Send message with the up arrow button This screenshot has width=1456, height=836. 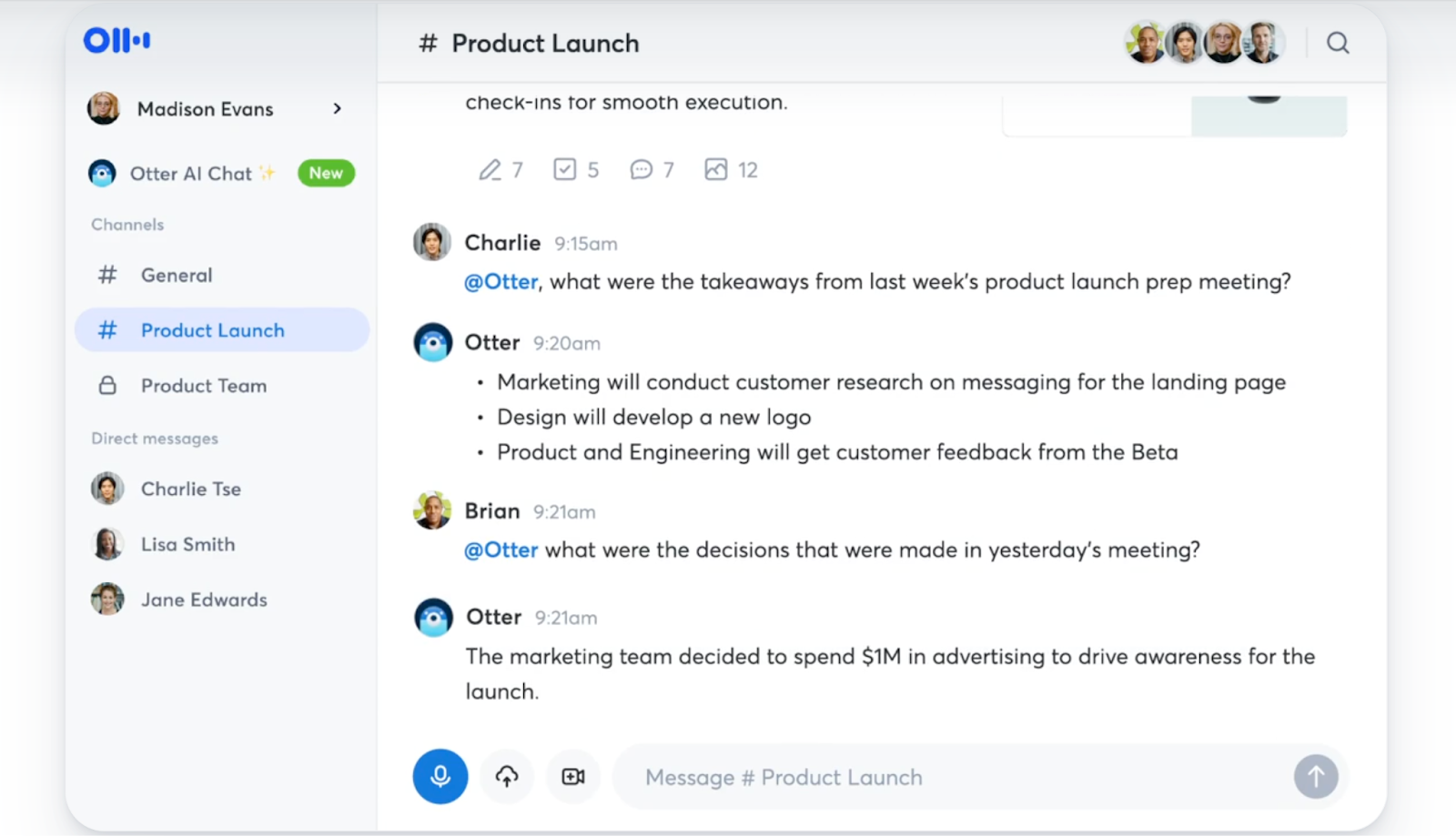(1316, 777)
